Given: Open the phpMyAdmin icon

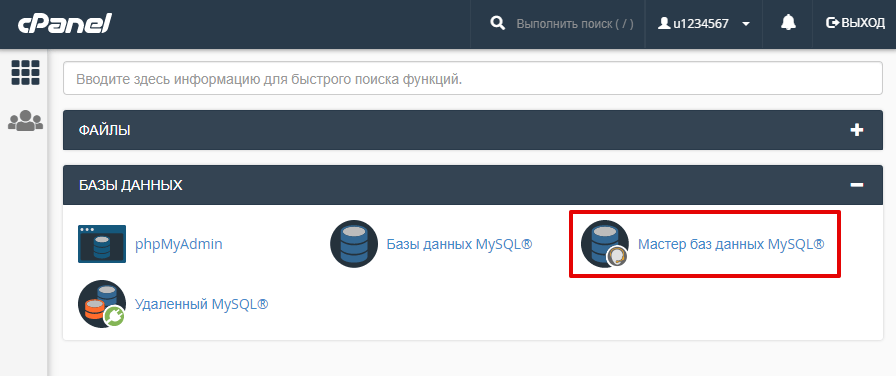Looking at the screenshot, I should 102,244.
